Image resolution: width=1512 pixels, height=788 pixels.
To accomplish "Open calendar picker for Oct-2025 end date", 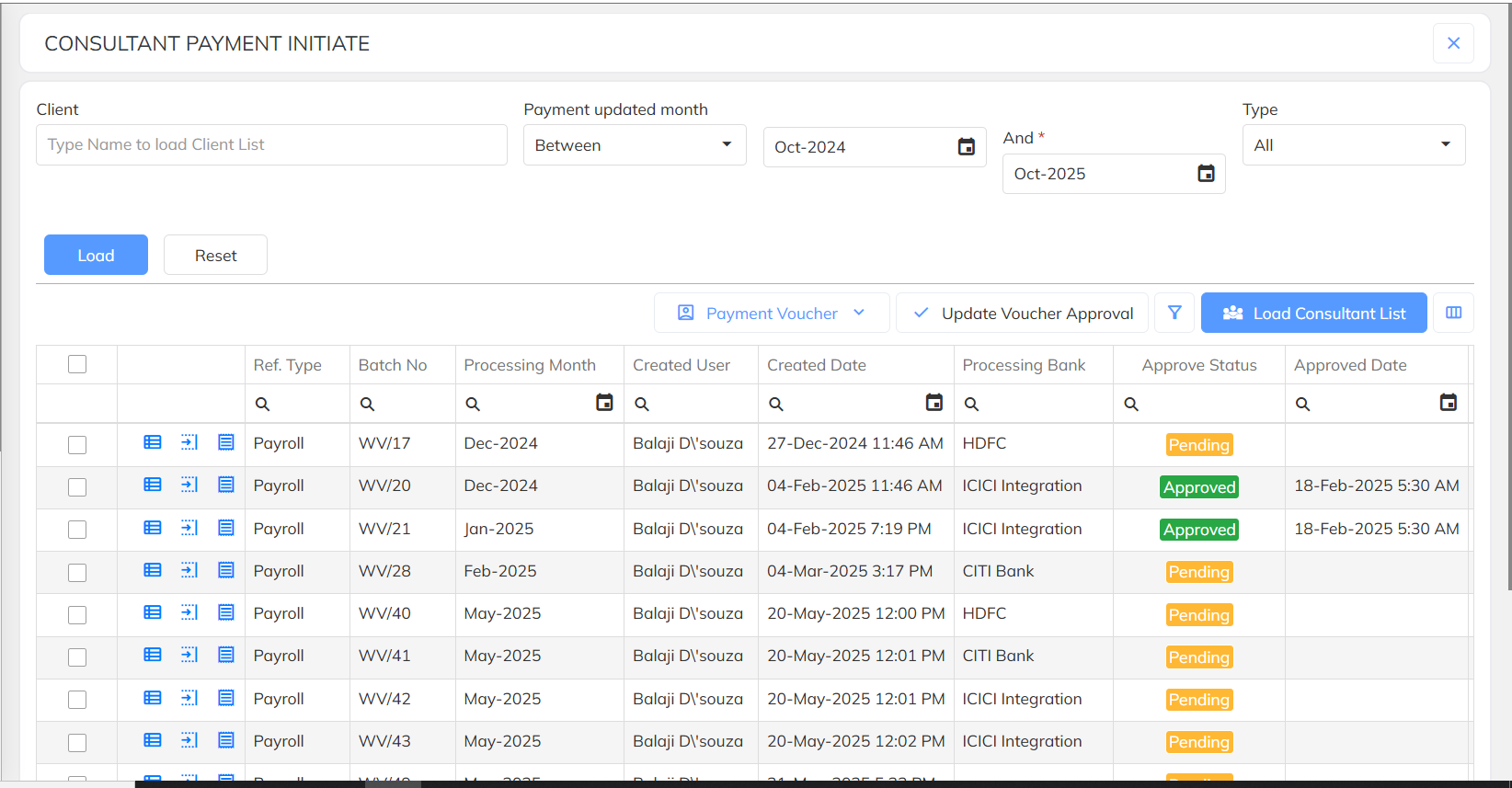I will [x=1205, y=174].
